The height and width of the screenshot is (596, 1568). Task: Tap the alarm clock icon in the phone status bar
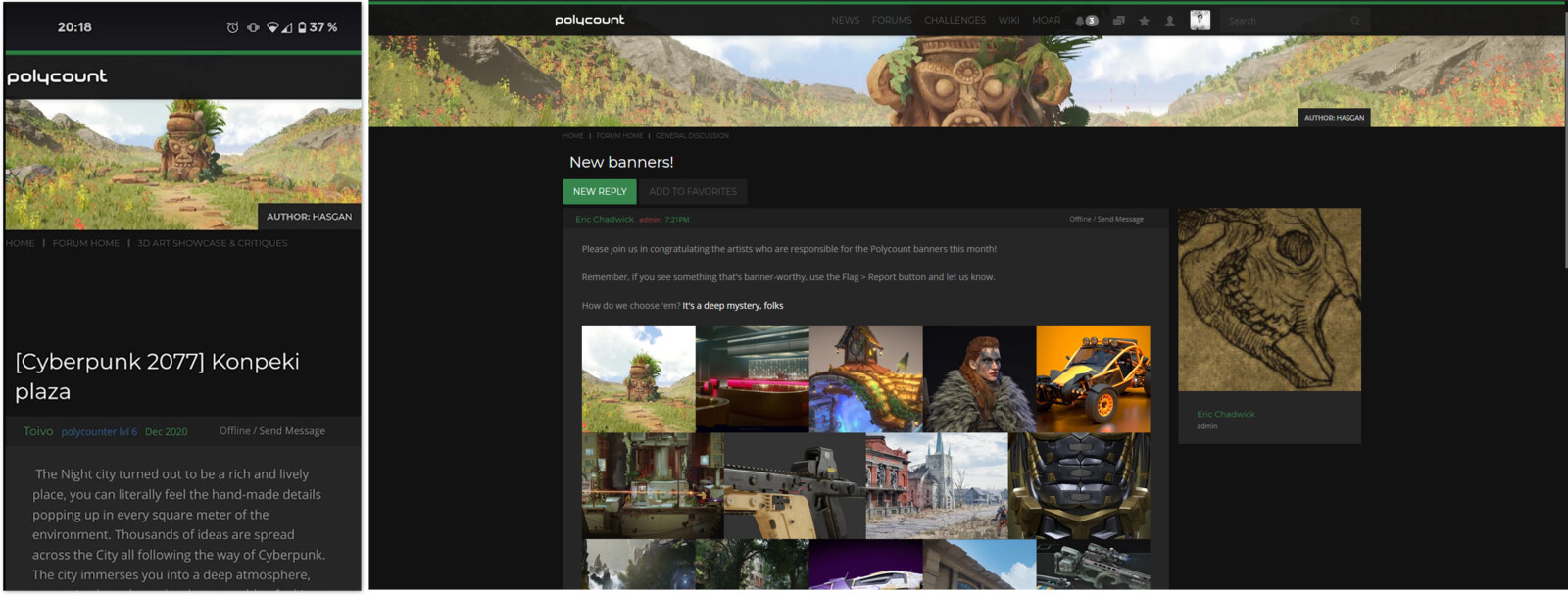[x=232, y=27]
